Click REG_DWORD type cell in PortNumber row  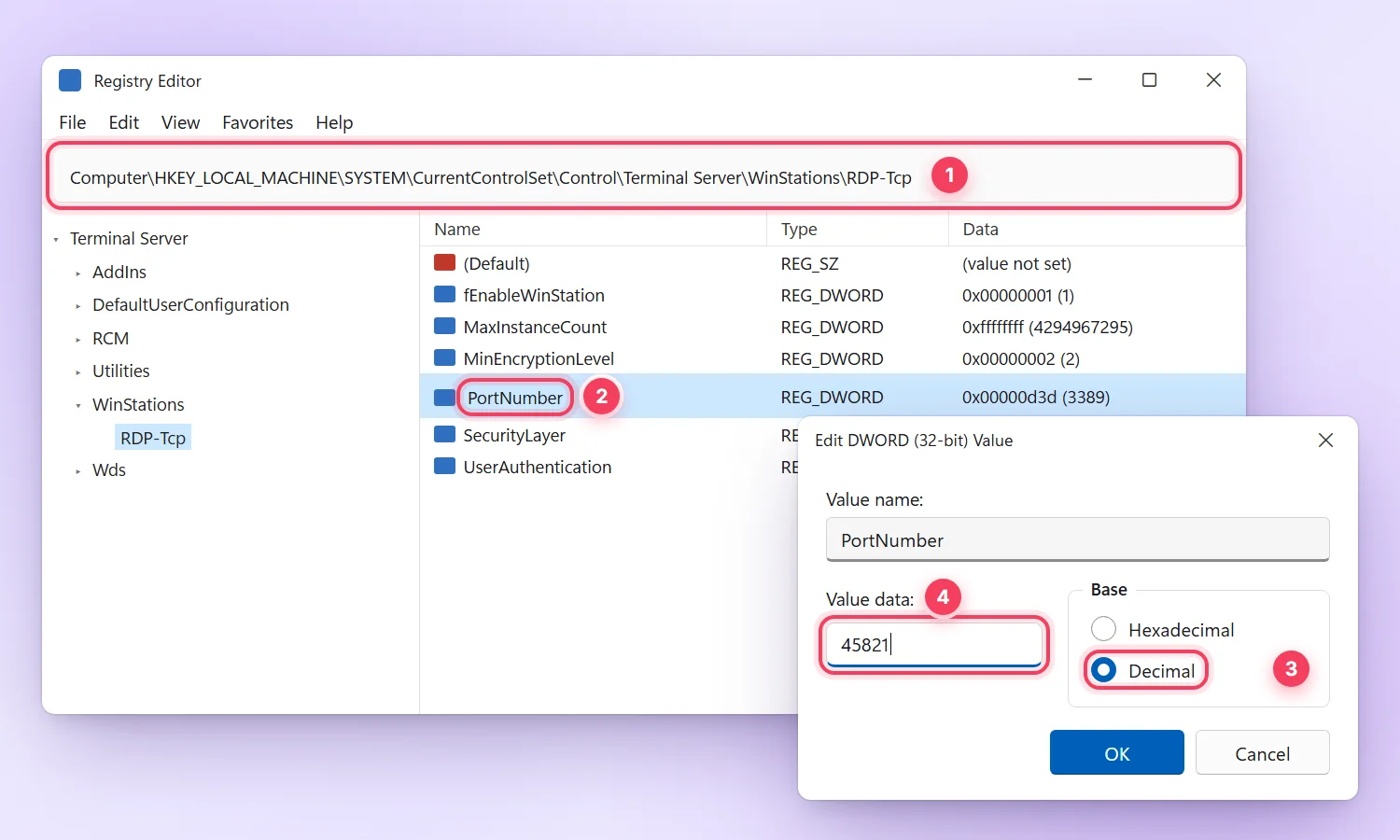tap(832, 397)
